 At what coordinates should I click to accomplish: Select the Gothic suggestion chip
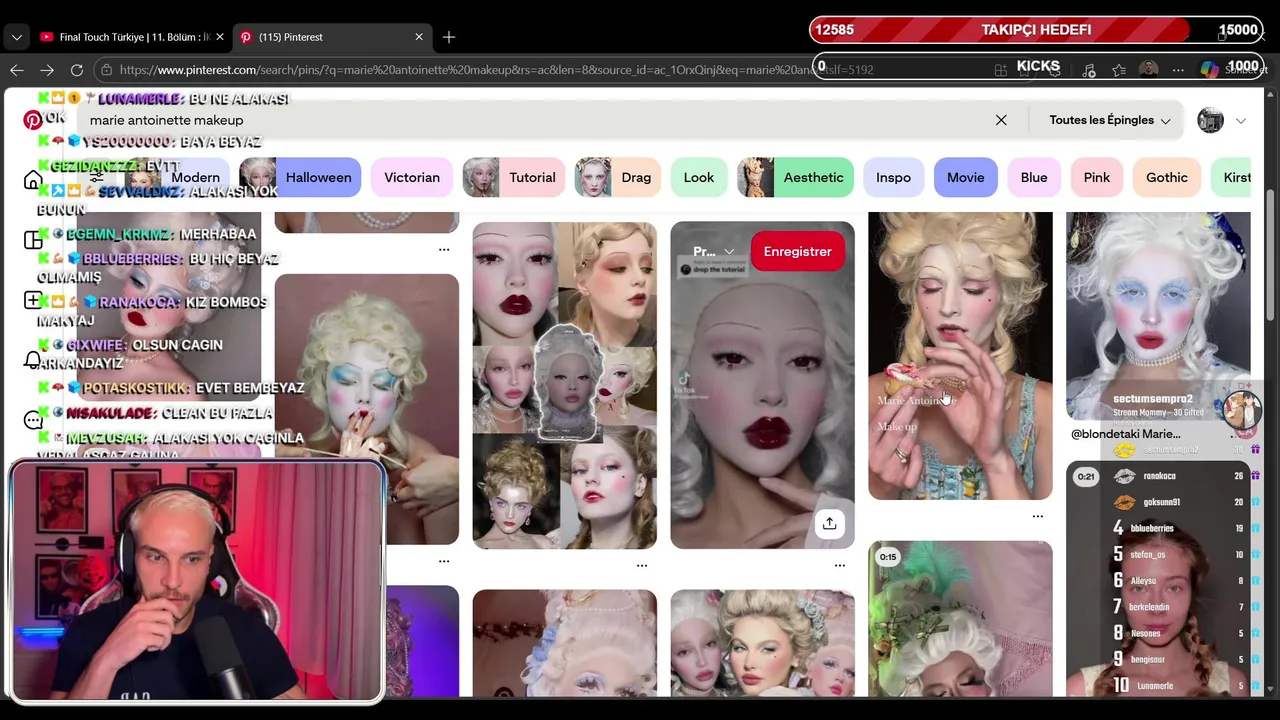pyautogui.click(x=1167, y=177)
